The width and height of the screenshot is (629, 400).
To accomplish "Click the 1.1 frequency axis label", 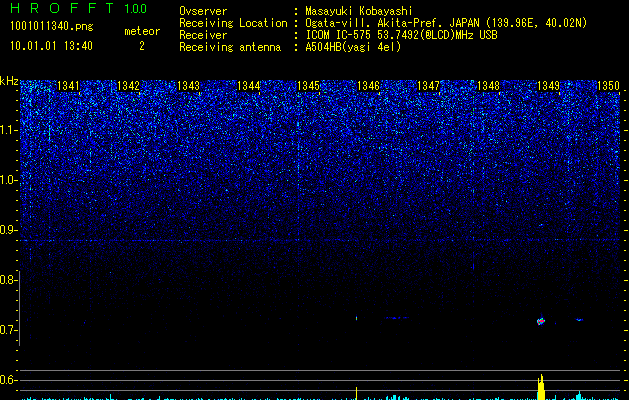I will (8, 130).
